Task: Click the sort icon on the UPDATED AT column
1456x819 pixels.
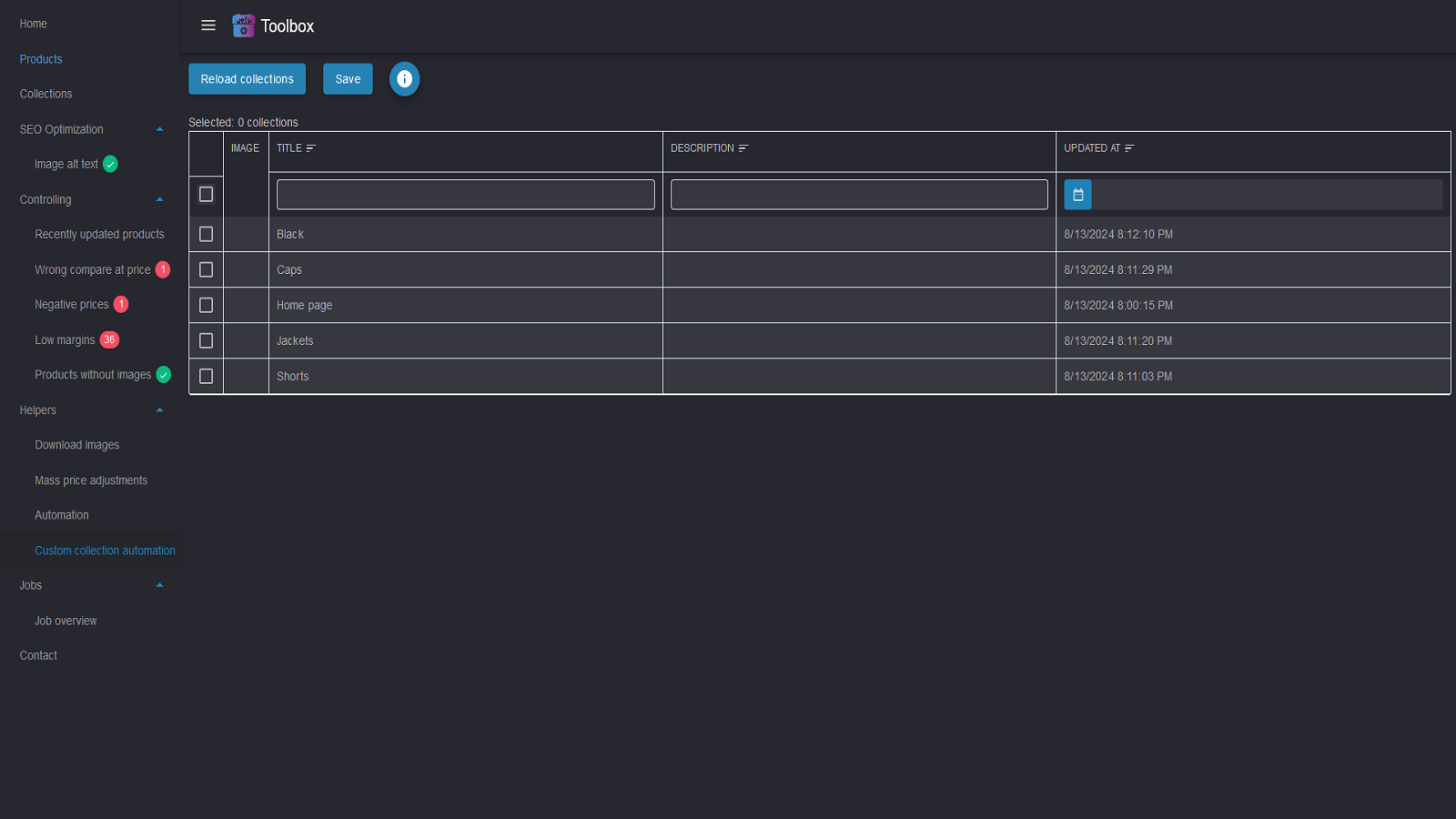Action: click(x=1130, y=147)
